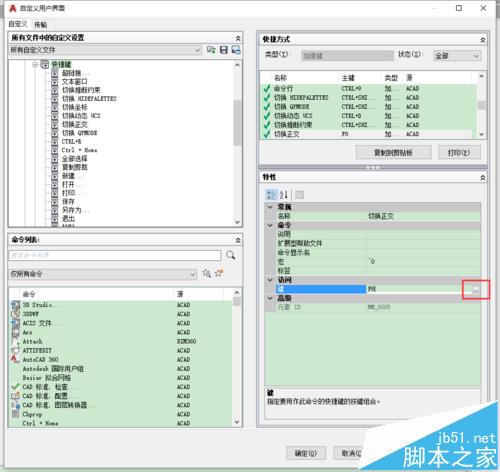Select the 文本窗口 shortcut in the tree
The width and height of the screenshot is (500, 472).
(74, 82)
